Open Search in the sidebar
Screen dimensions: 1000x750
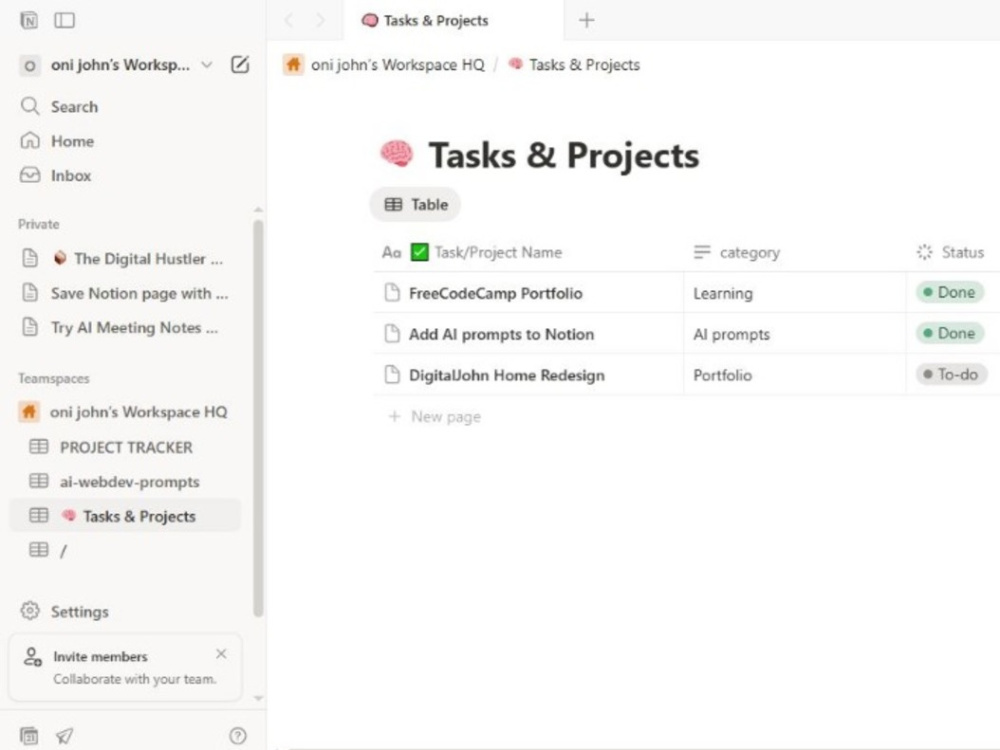click(75, 107)
